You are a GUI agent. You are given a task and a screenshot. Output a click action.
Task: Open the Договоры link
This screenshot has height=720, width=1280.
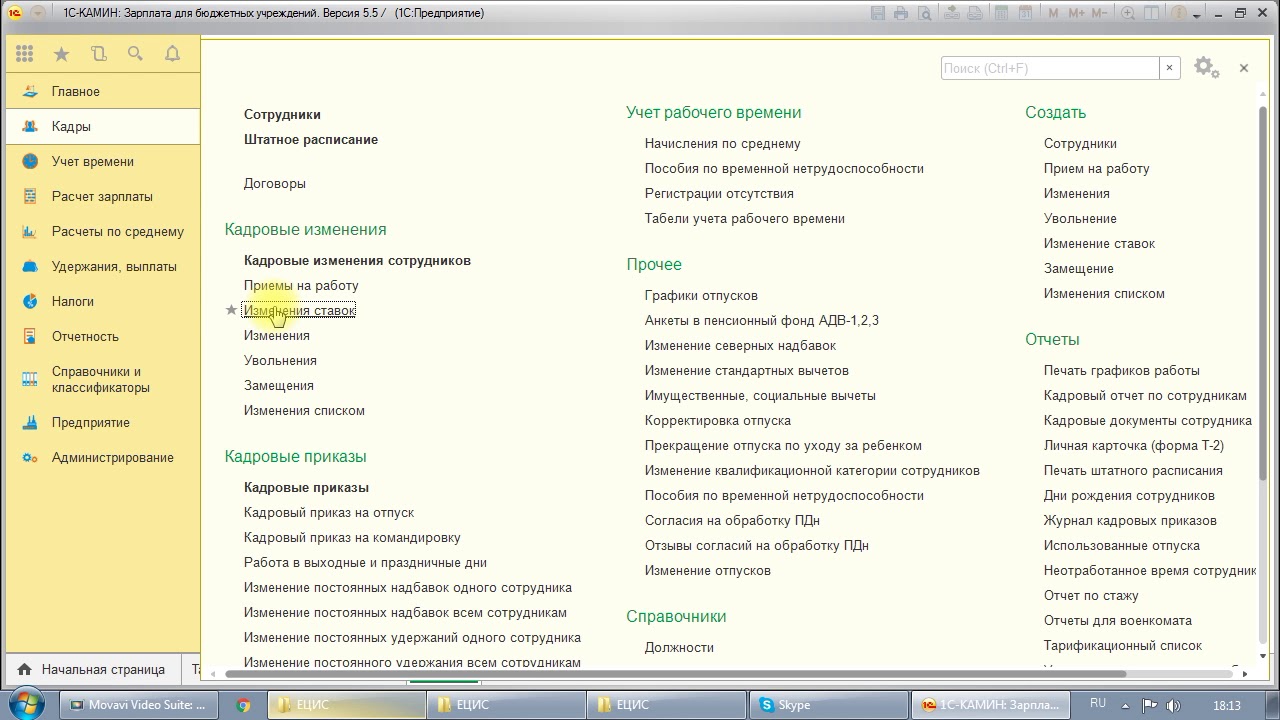(275, 183)
